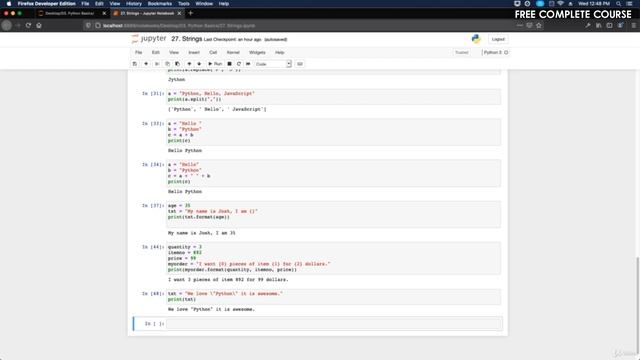Restart kernel and rerun all with fast-forward icon
Image resolution: width=640 pixels, height=360 pixels.
click(x=248, y=64)
